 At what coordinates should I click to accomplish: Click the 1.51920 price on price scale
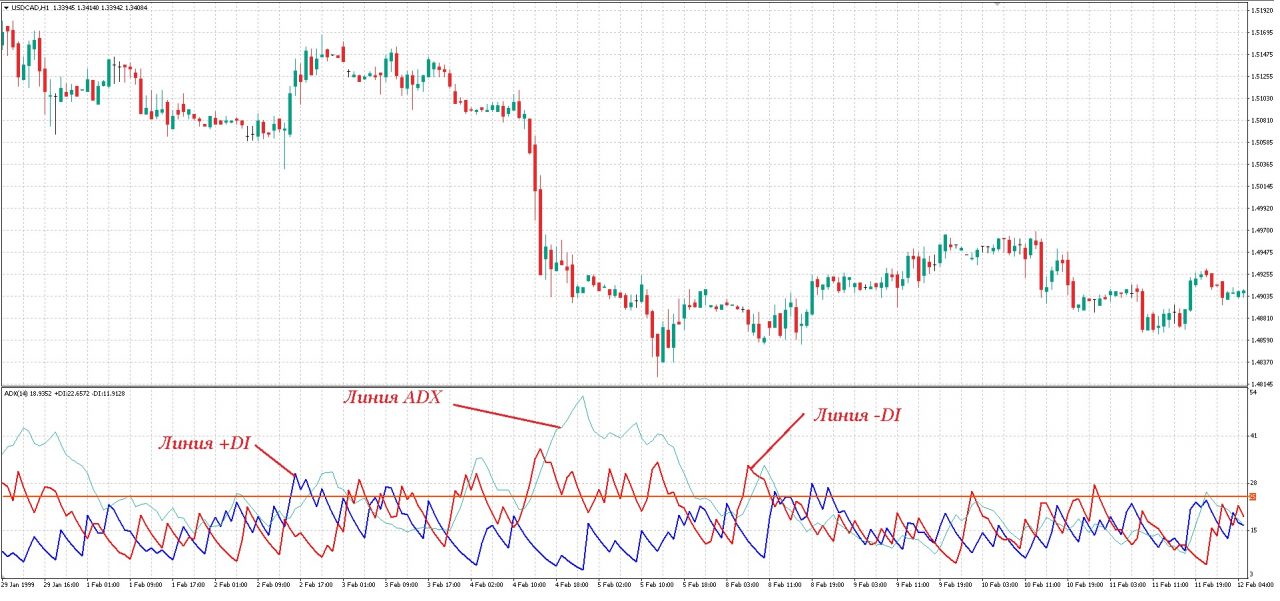pyautogui.click(x=1262, y=11)
